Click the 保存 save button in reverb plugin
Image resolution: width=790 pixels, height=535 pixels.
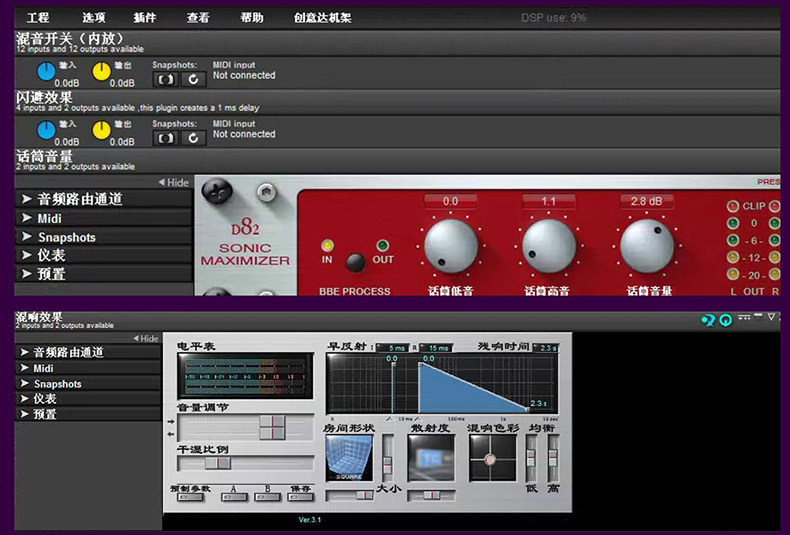[x=300, y=497]
